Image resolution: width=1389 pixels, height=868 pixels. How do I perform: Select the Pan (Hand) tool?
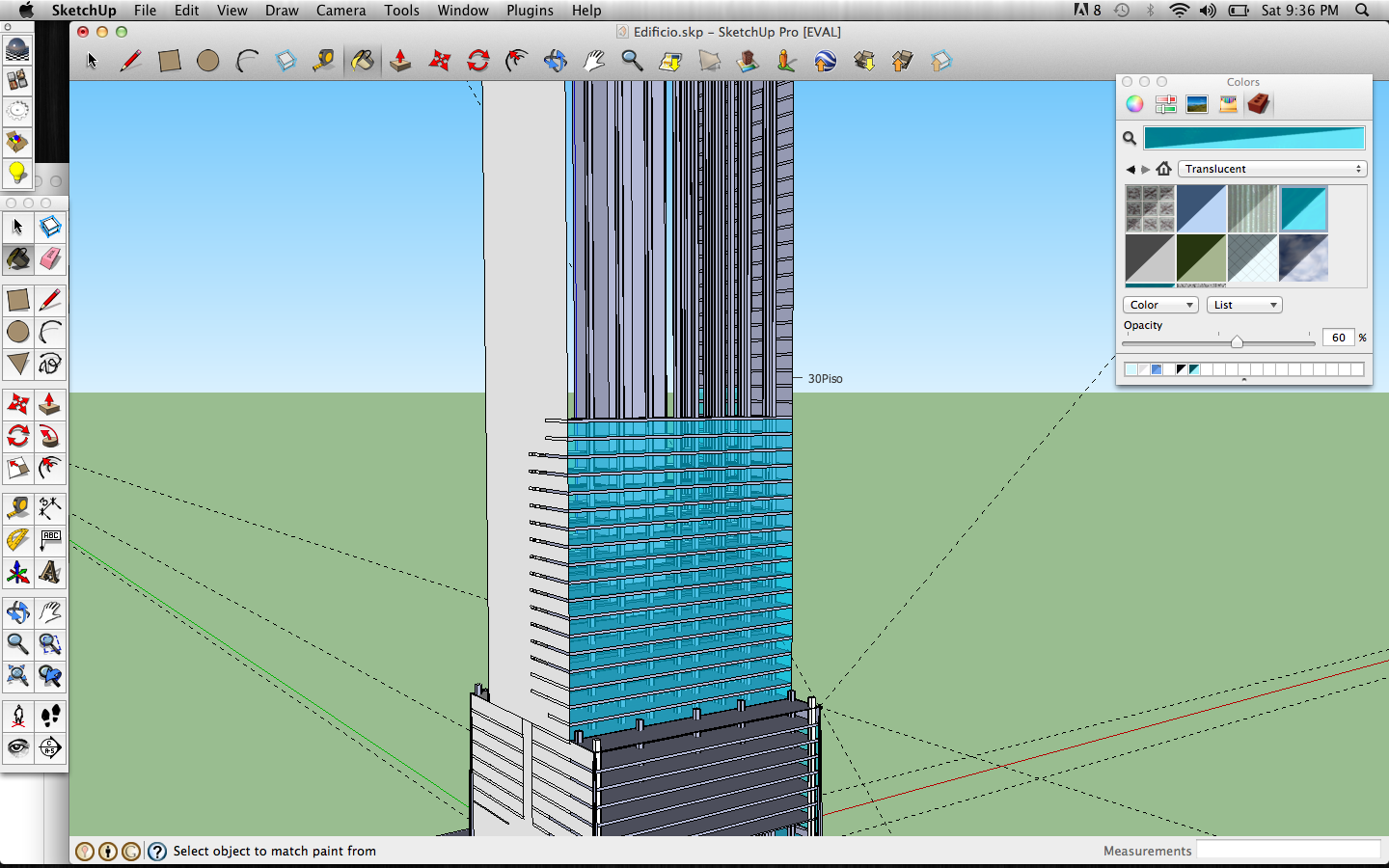pos(50,611)
